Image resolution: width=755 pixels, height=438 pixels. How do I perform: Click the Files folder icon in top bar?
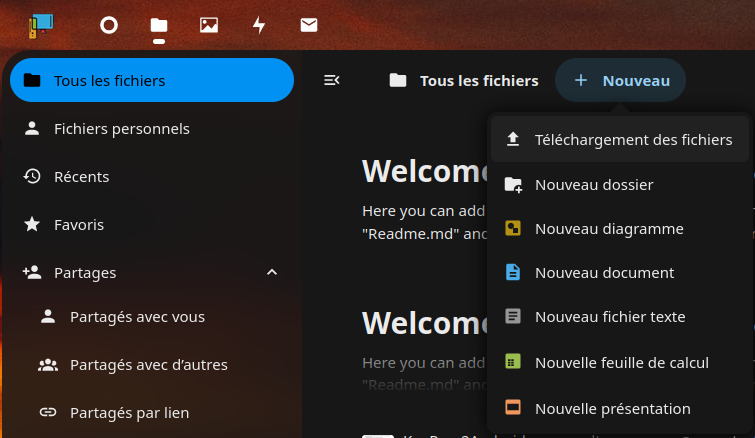coord(159,26)
